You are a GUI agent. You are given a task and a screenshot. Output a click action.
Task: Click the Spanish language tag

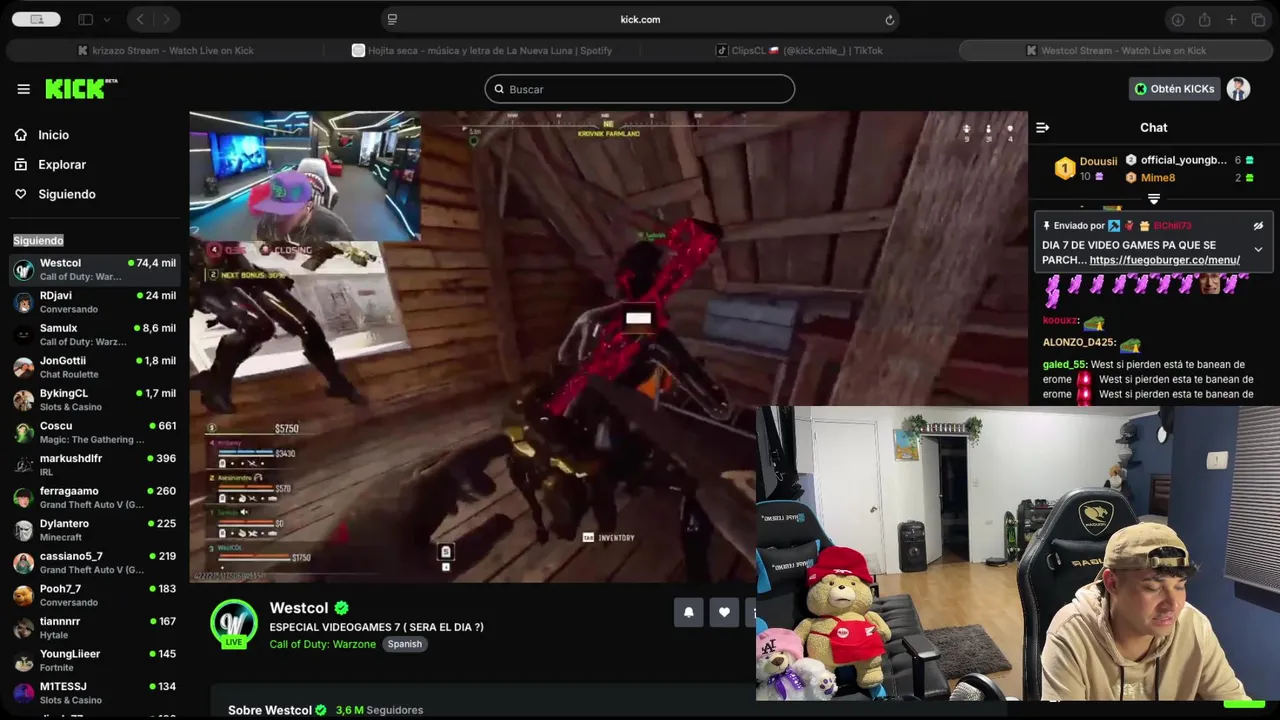[x=405, y=644]
